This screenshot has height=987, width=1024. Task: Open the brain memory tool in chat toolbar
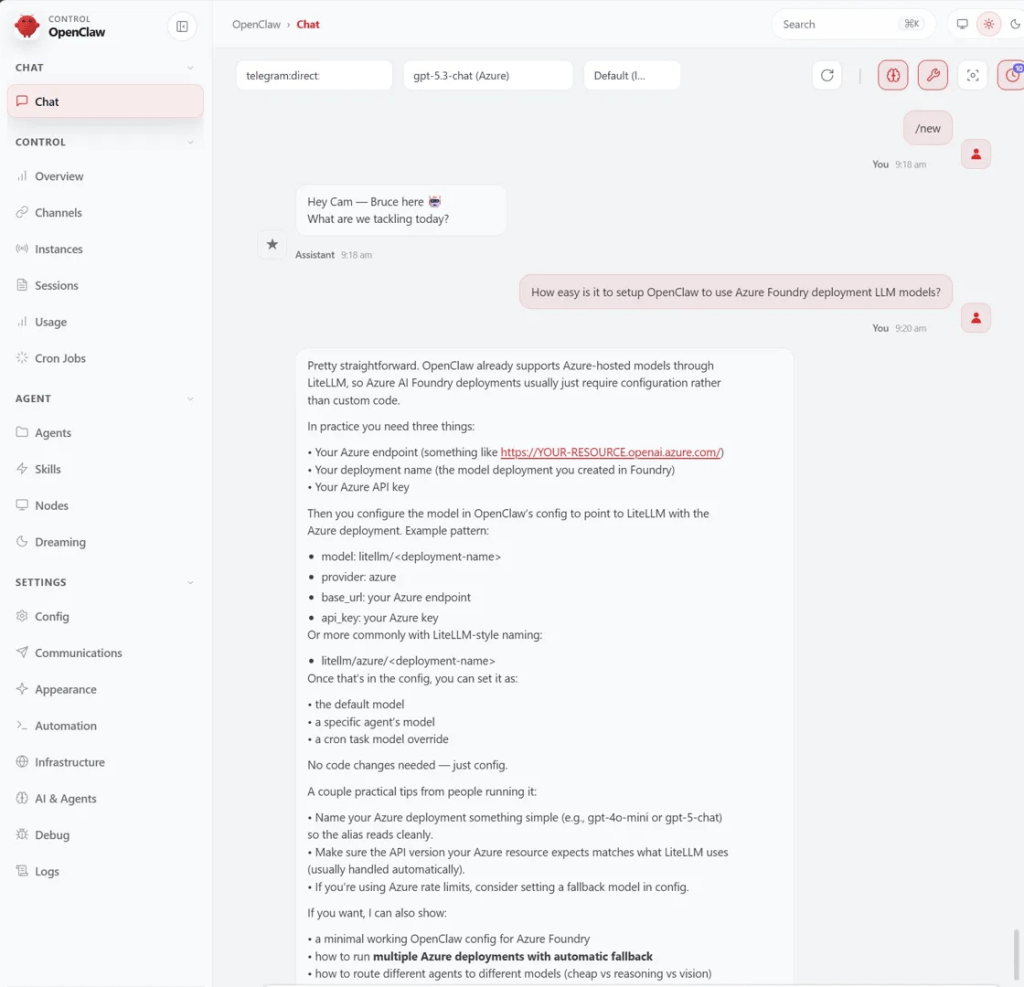tap(893, 75)
